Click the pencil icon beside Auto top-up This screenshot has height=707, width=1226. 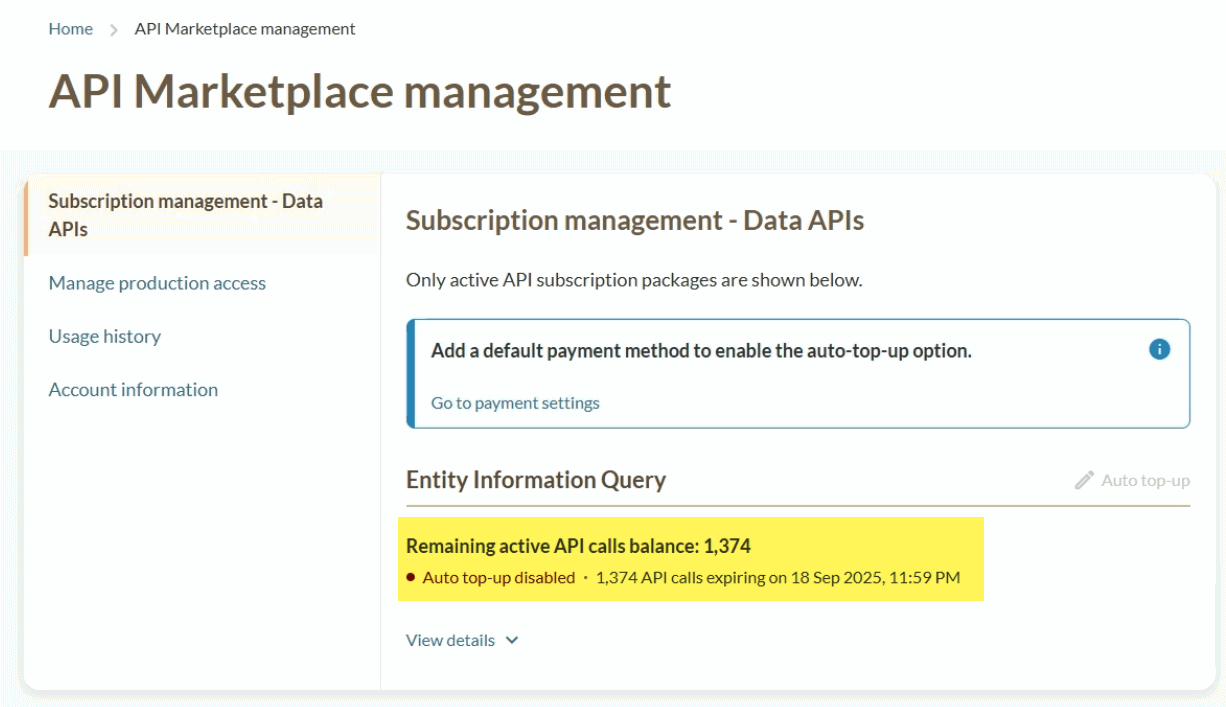click(1084, 480)
